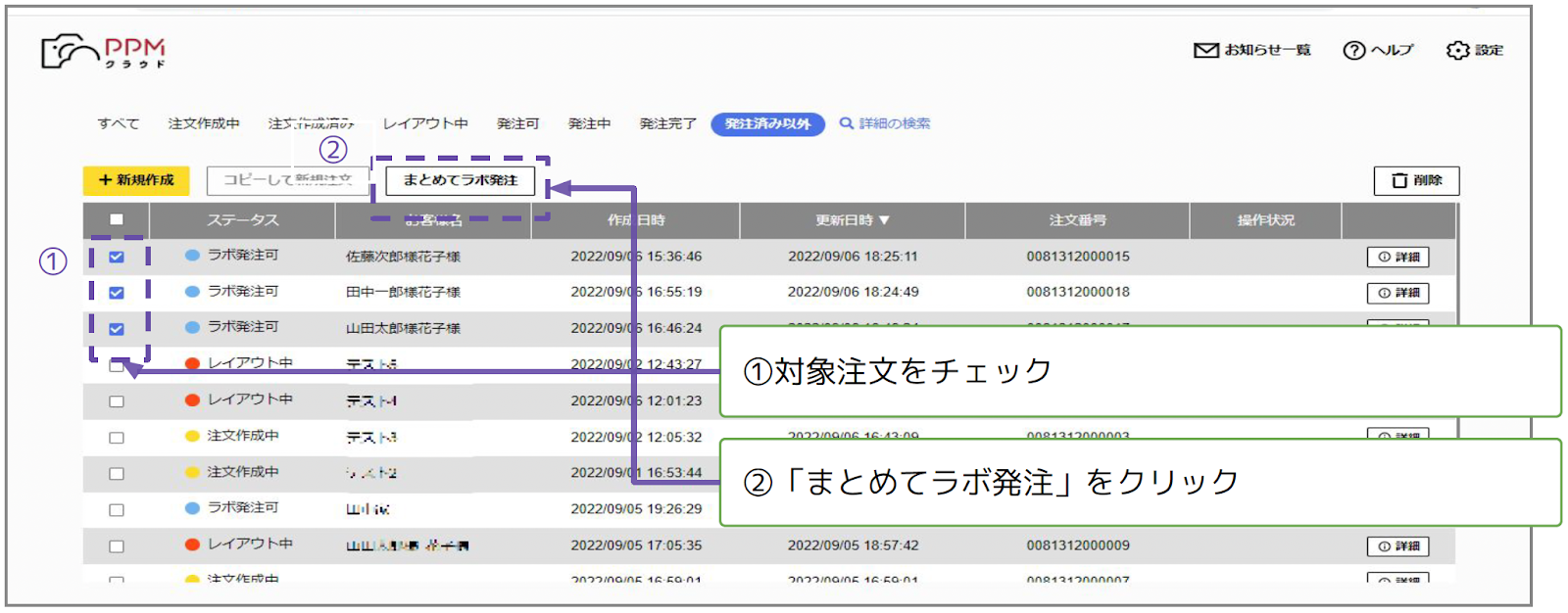The height and width of the screenshot is (613, 1568).
Task: Open ヘルプ question mark icon
Action: (x=1353, y=50)
